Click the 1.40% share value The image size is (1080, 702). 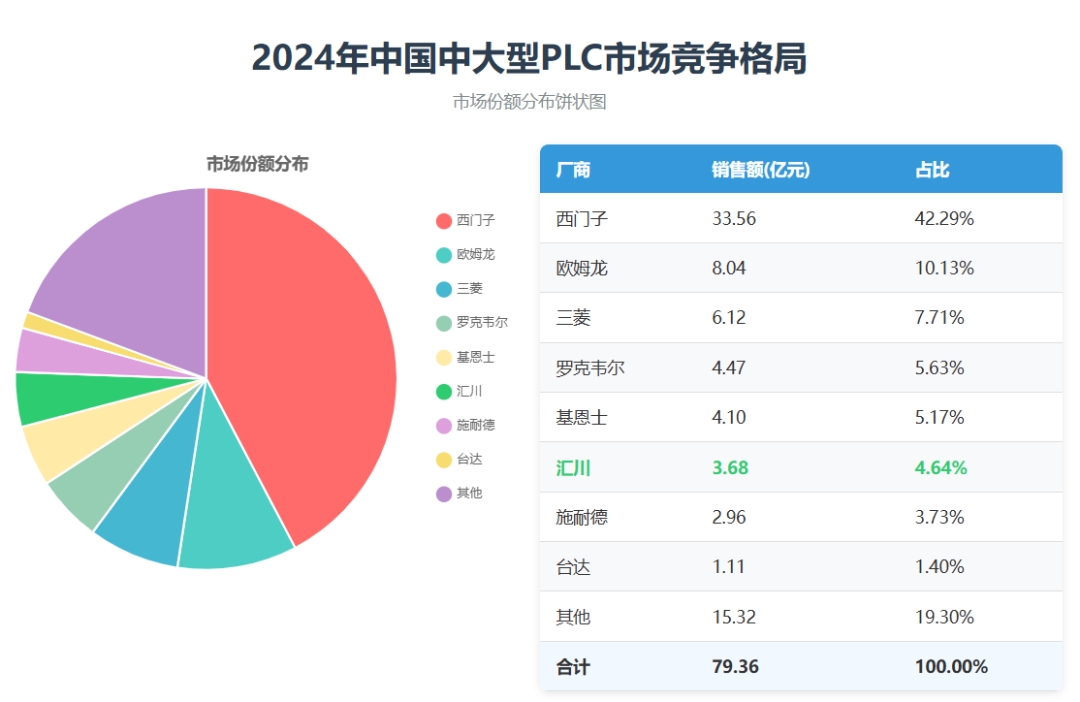(x=939, y=568)
